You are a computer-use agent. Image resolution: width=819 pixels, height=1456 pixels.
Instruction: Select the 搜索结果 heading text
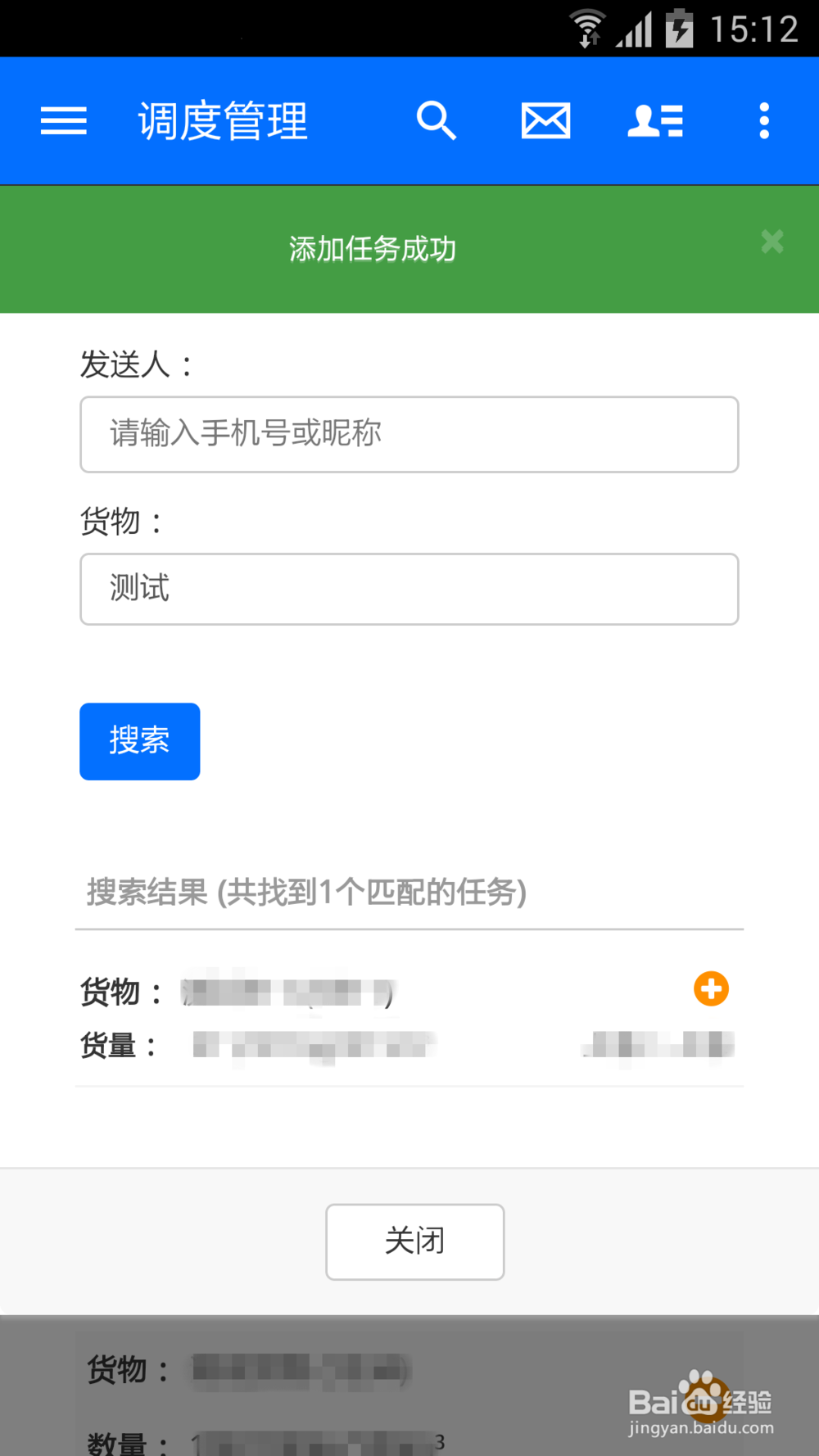pyautogui.click(x=306, y=892)
